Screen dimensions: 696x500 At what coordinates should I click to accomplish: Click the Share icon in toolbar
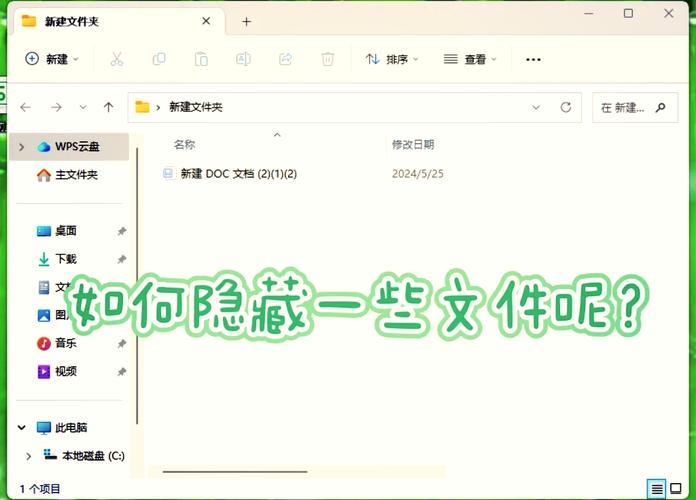click(285, 59)
